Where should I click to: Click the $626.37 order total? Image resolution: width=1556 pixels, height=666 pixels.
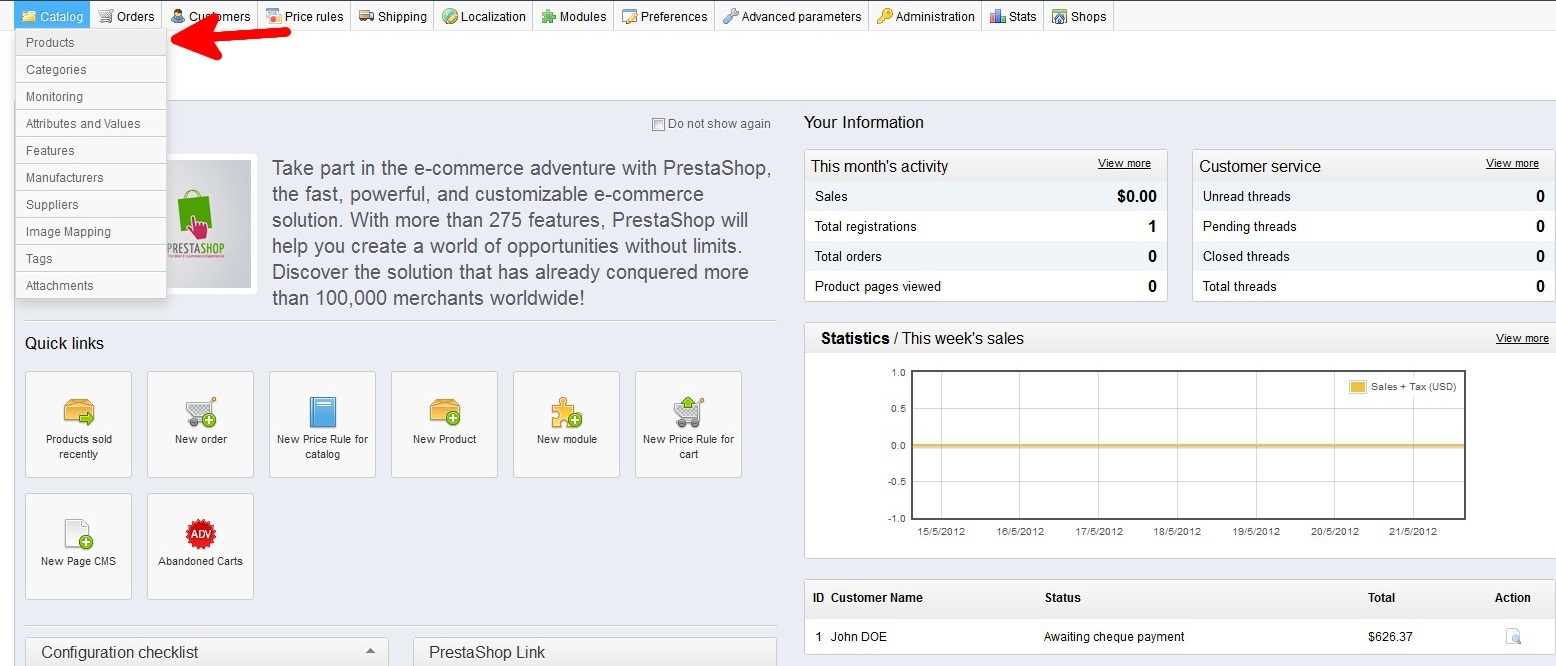click(1390, 637)
